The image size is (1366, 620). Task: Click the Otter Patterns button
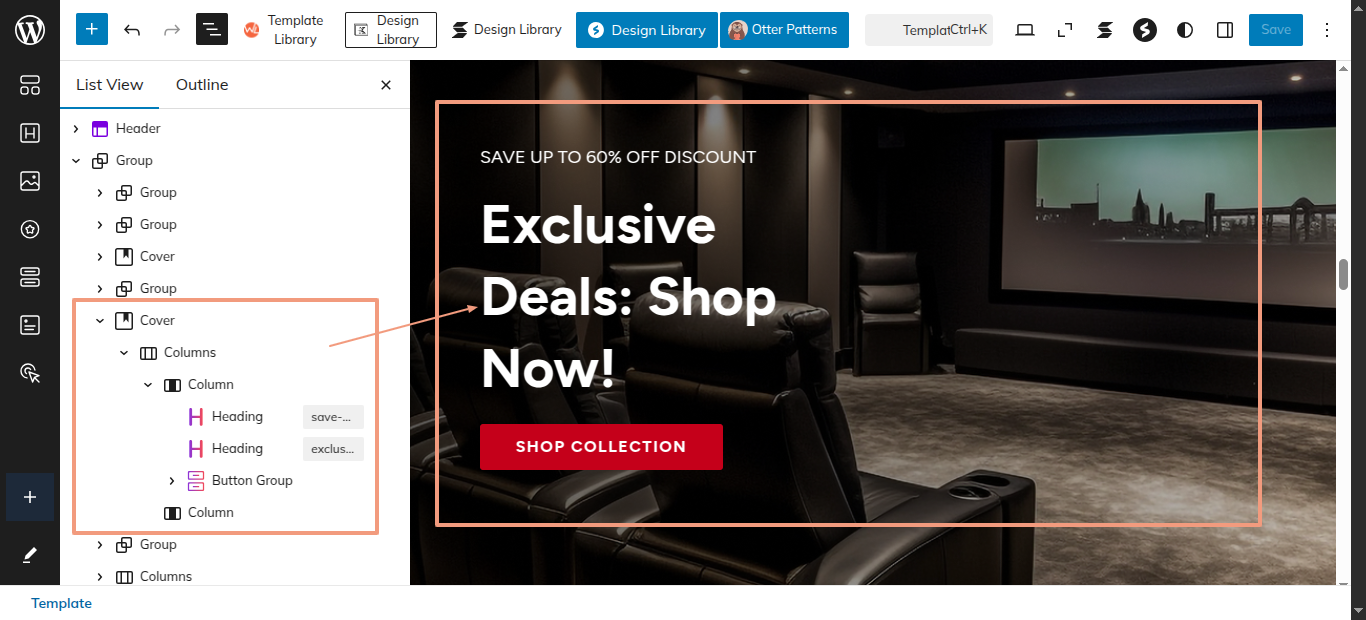pyautogui.click(x=784, y=30)
